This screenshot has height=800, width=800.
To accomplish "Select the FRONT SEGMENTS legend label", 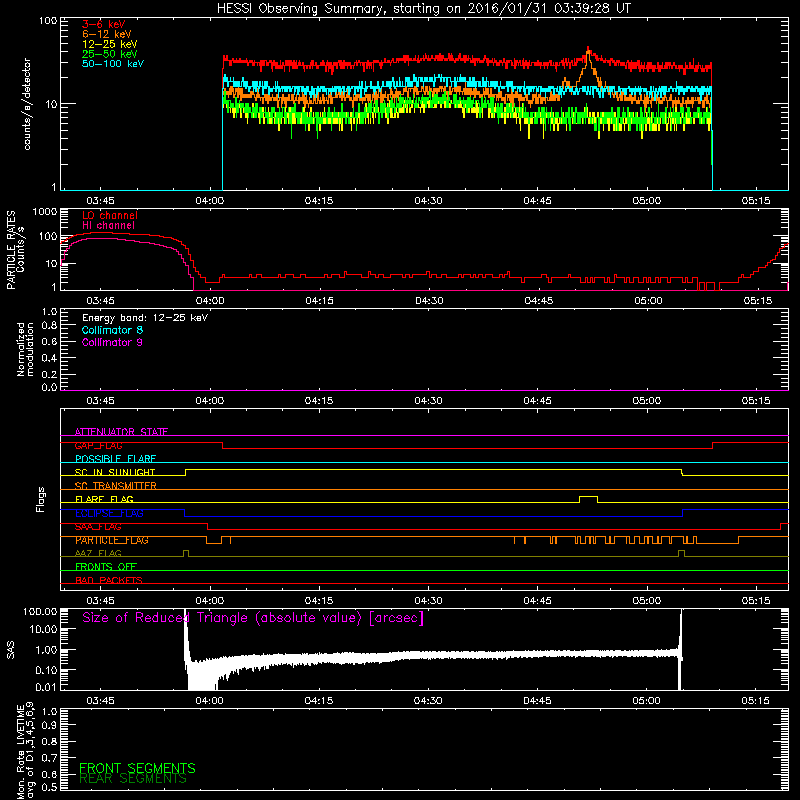I will [x=137, y=768].
